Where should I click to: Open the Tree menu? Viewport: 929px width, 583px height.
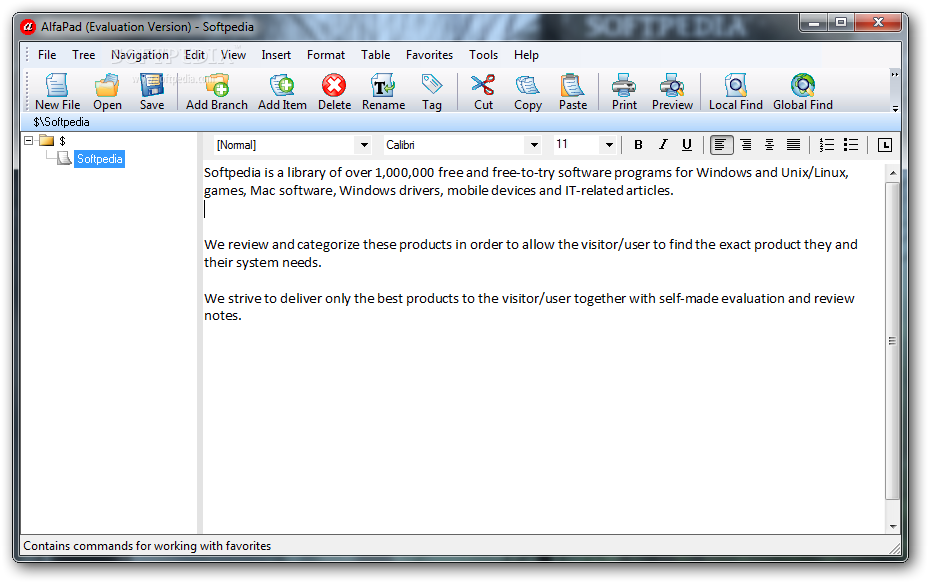[x=84, y=55]
